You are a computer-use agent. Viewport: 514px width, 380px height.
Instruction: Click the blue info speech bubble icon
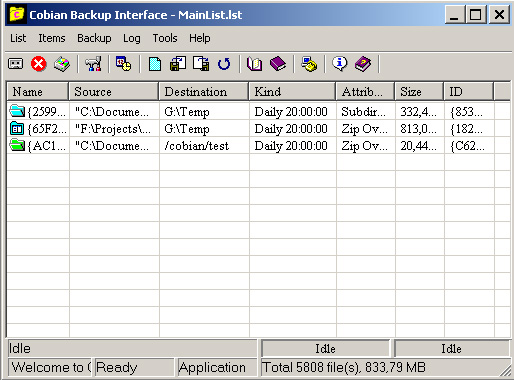340,64
